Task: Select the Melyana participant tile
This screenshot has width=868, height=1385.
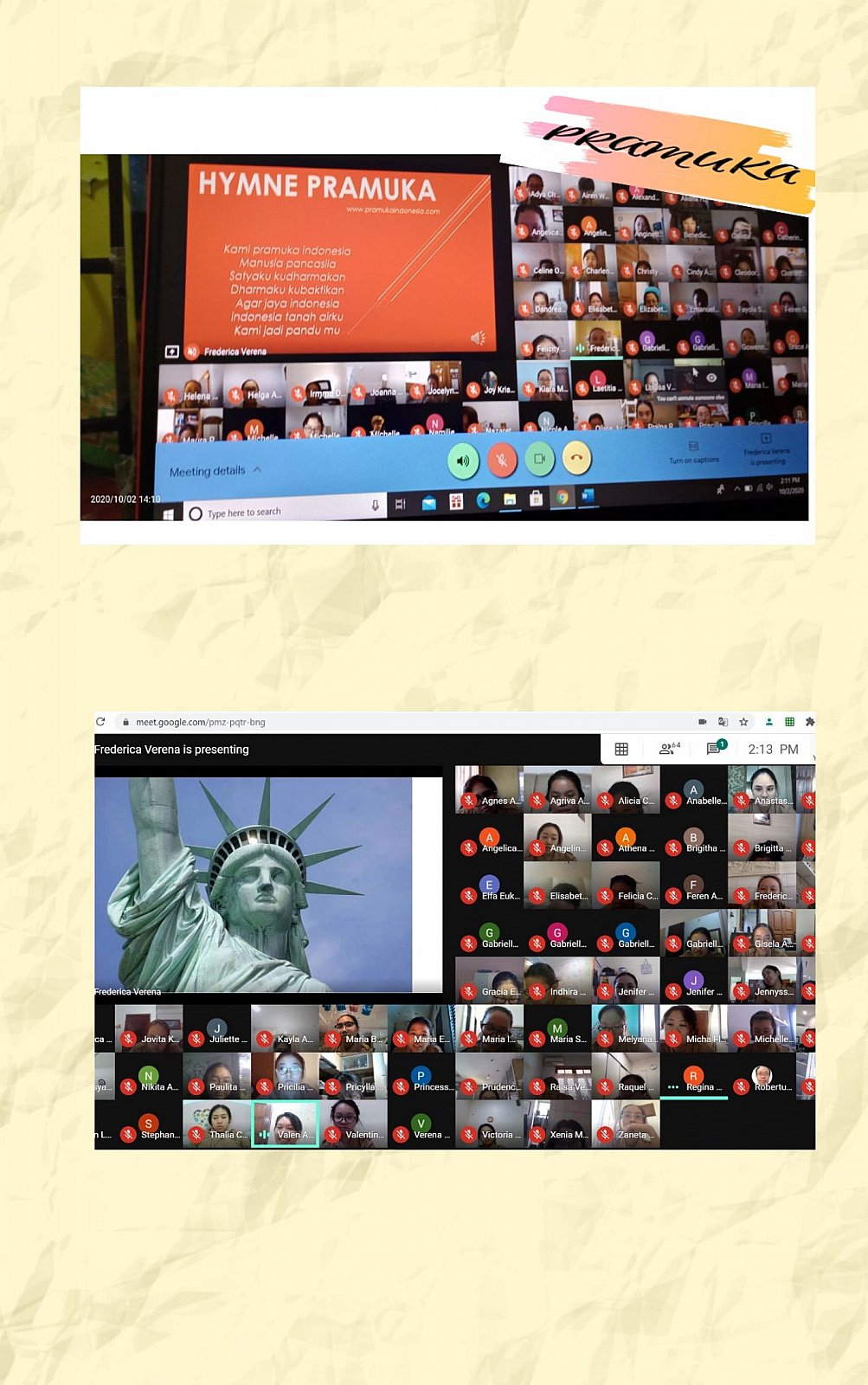Action: click(626, 1028)
